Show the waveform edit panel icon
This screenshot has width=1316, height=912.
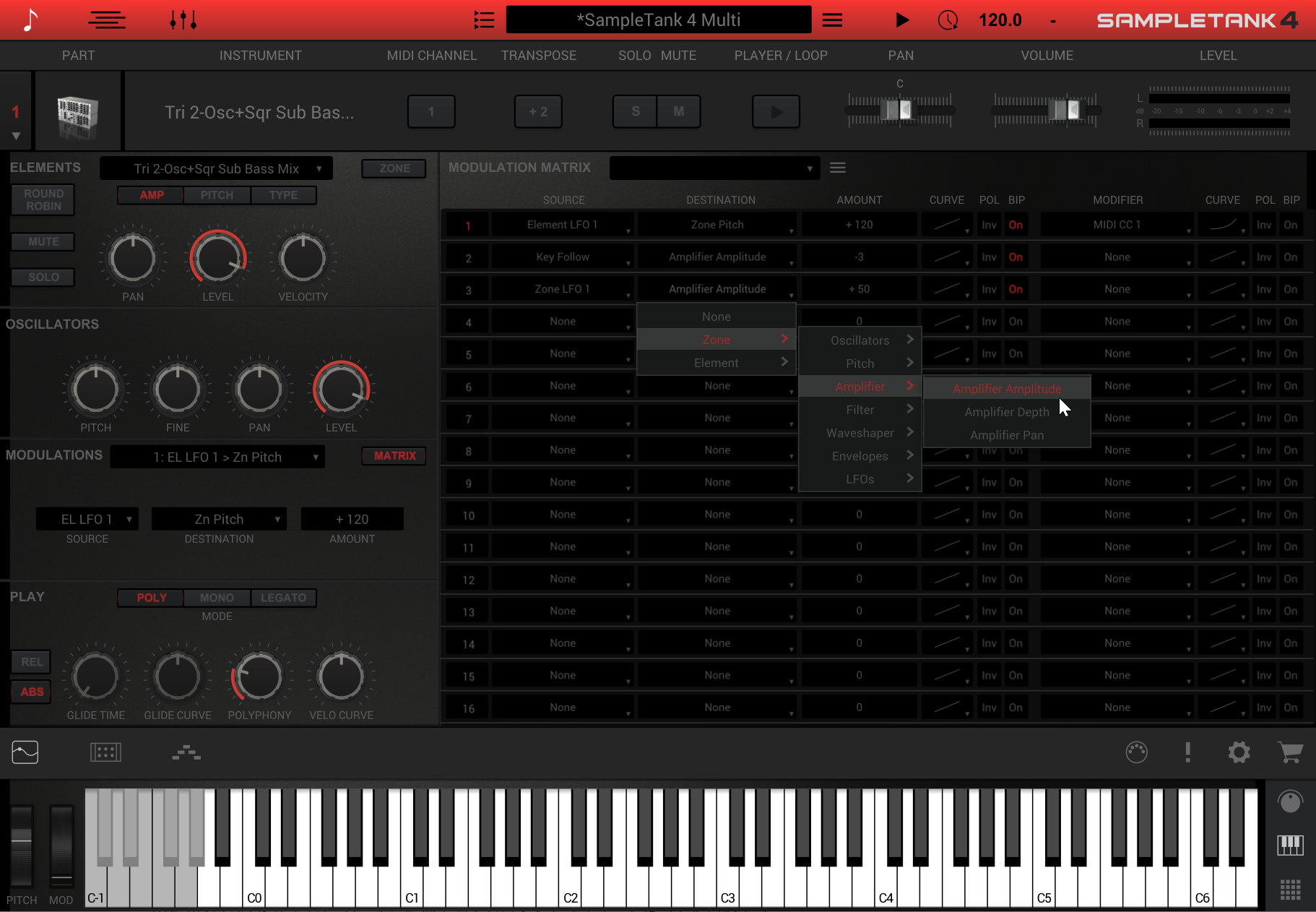coord(25,752)
